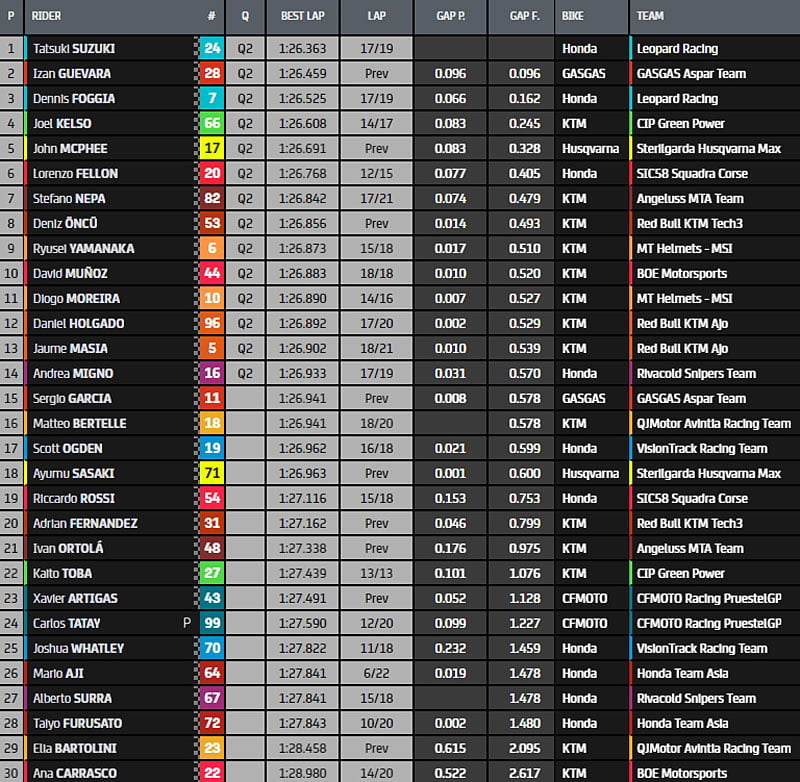Select Xavier Artigas's number 43 badge
Image resolution: width=800 pixels, height=782 pixels.
[212, 598]
